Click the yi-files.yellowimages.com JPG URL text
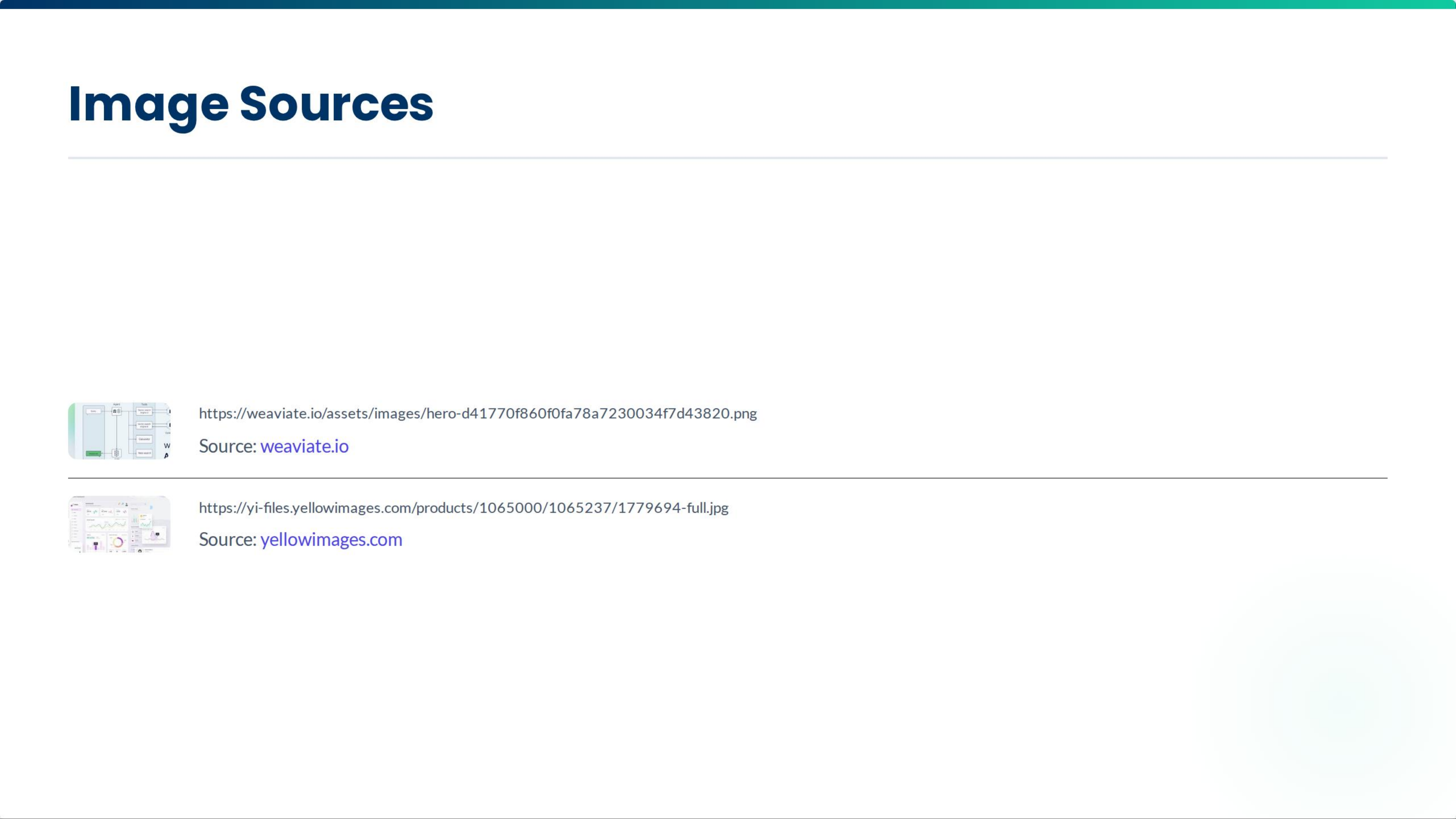The image size is (1456, 819). [463, 507]
